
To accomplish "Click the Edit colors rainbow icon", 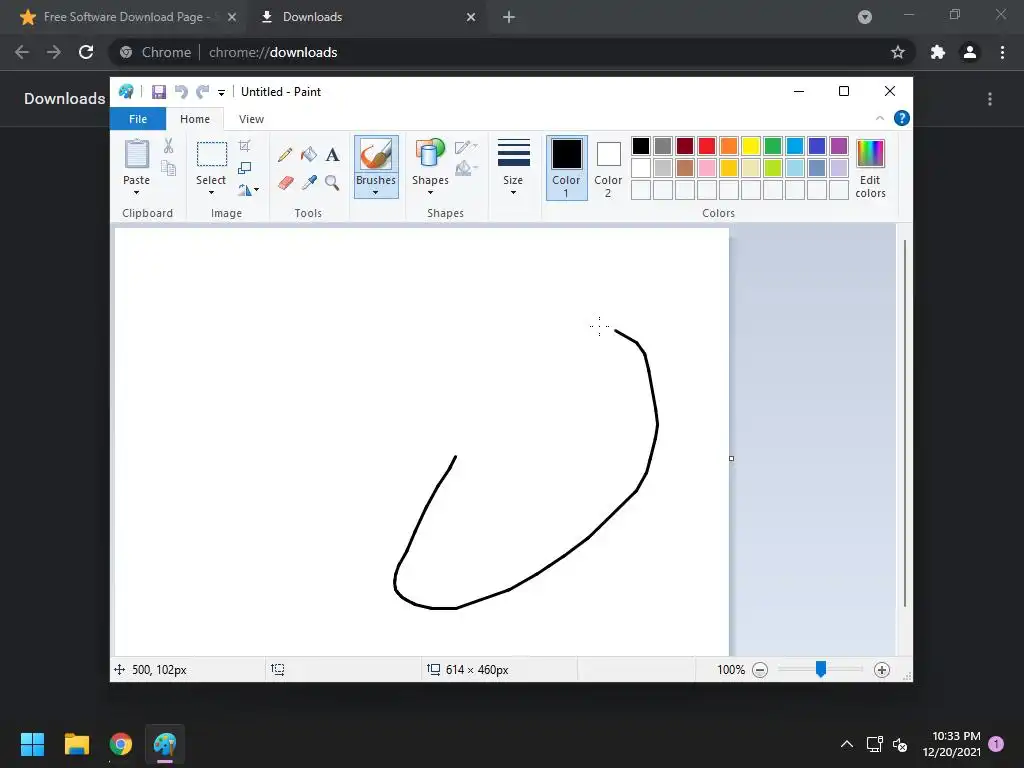I will click(x=870, y=154).
